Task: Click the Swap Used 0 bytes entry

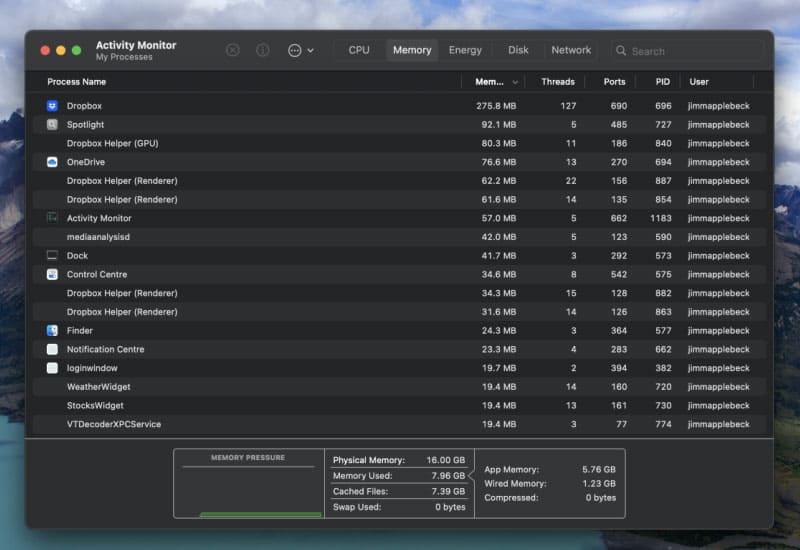Action: (x=399, y=507)
